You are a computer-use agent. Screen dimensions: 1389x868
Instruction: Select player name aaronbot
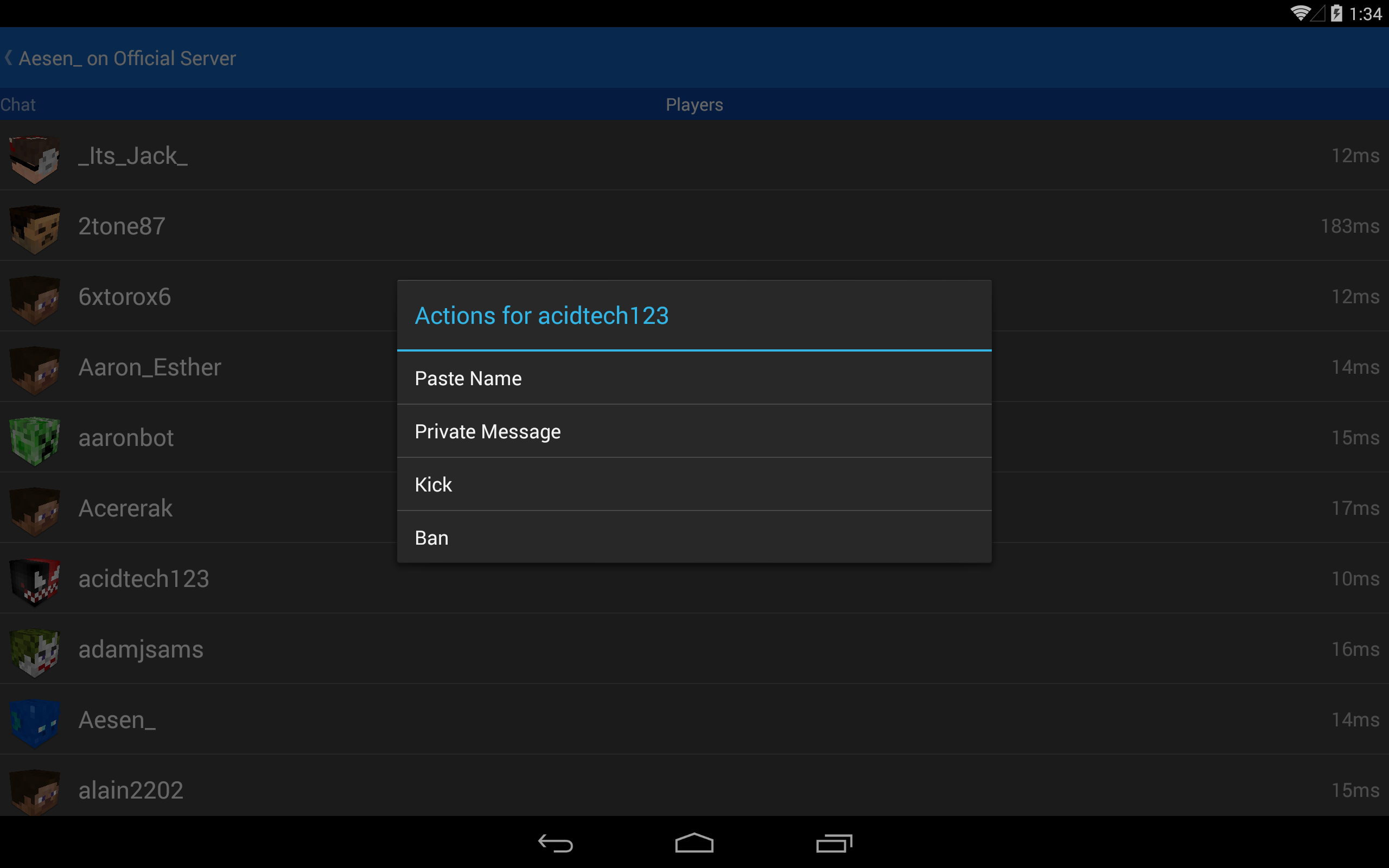point(126,438)
